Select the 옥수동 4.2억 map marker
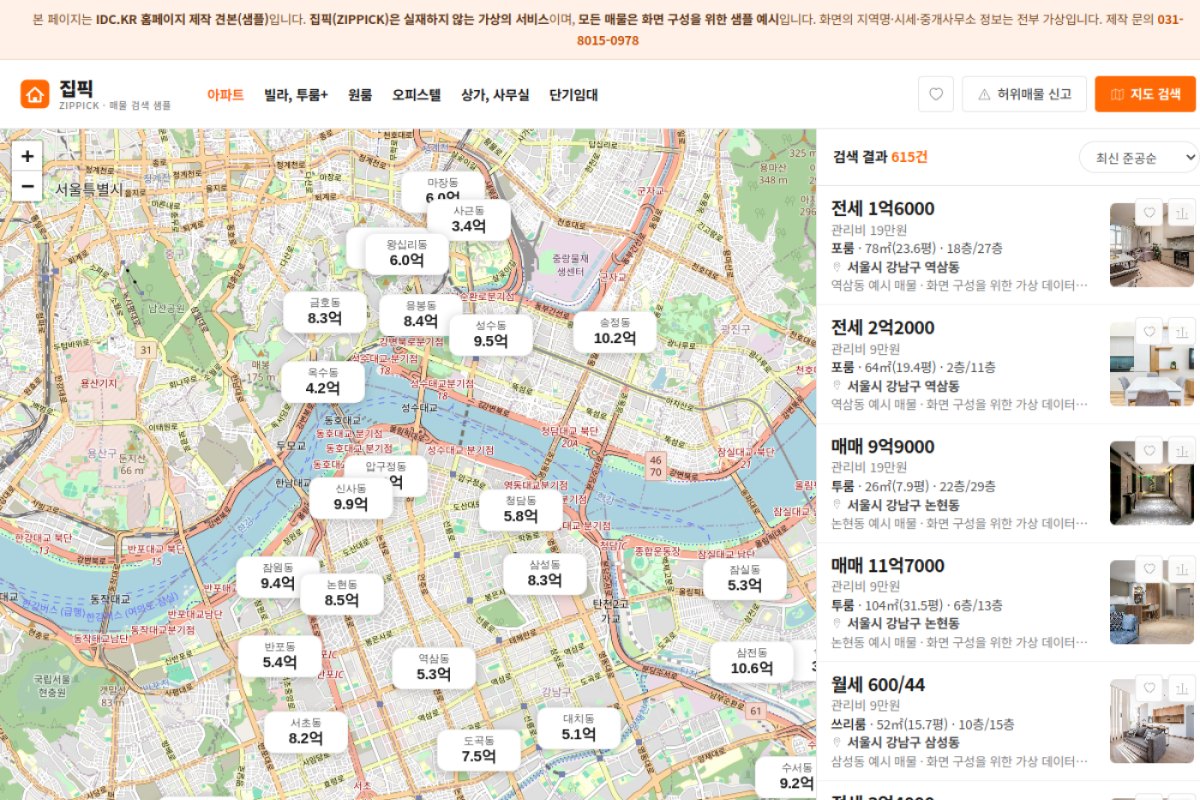 [323, 381]
